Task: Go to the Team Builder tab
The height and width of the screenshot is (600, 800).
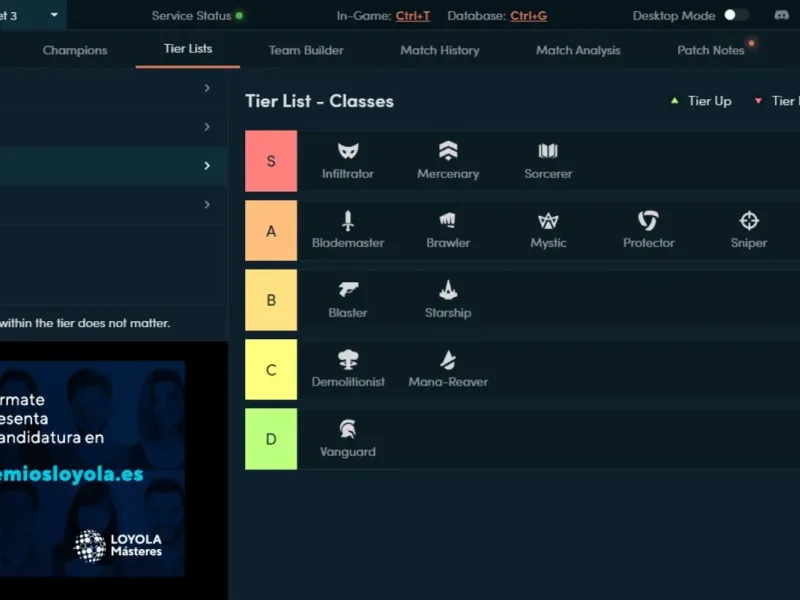Action: coord(306,50)
